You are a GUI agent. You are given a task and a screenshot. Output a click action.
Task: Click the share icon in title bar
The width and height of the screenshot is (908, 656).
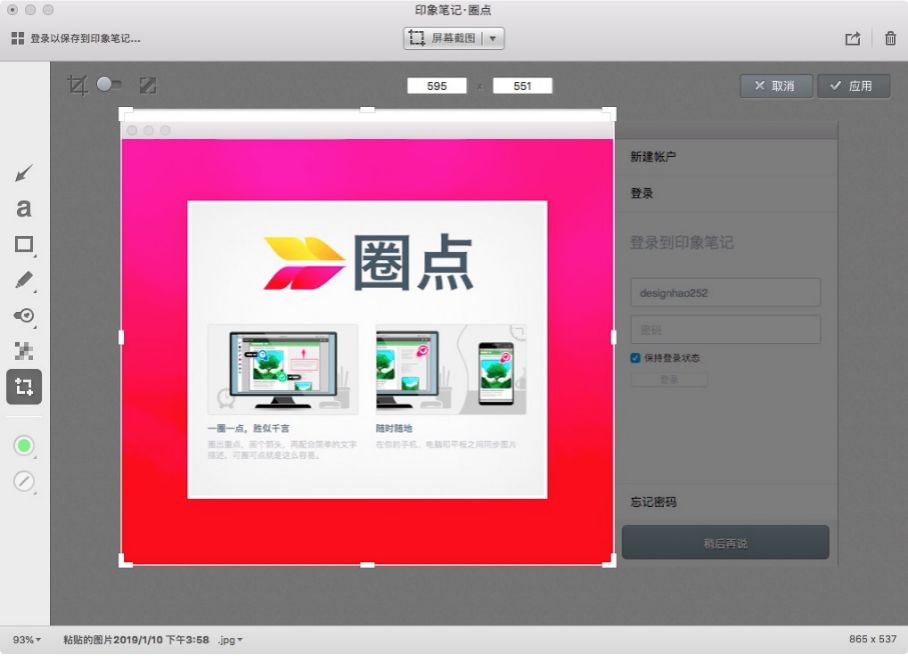[x=852, y=39]
